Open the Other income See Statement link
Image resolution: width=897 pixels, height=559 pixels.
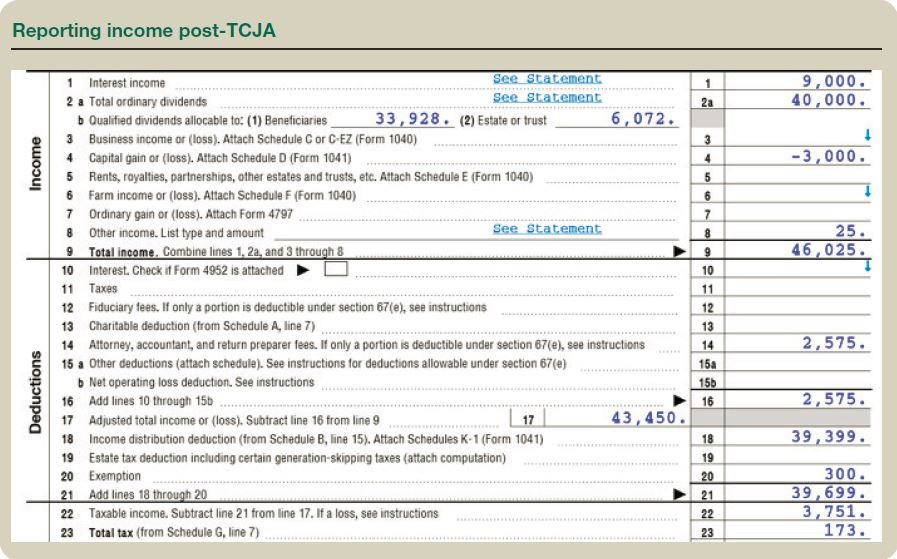[547, 229]
